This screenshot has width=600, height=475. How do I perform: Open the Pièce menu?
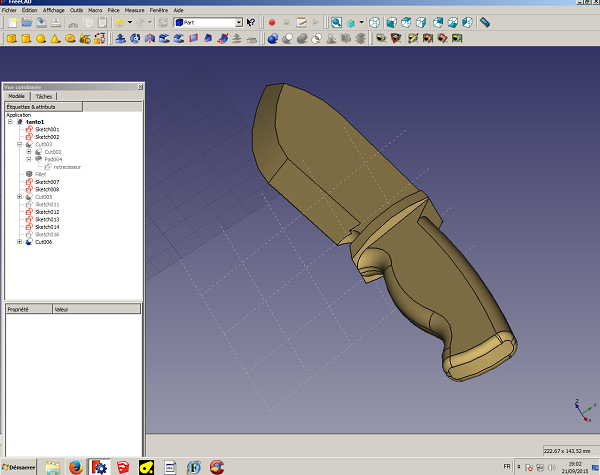(114, 10)
